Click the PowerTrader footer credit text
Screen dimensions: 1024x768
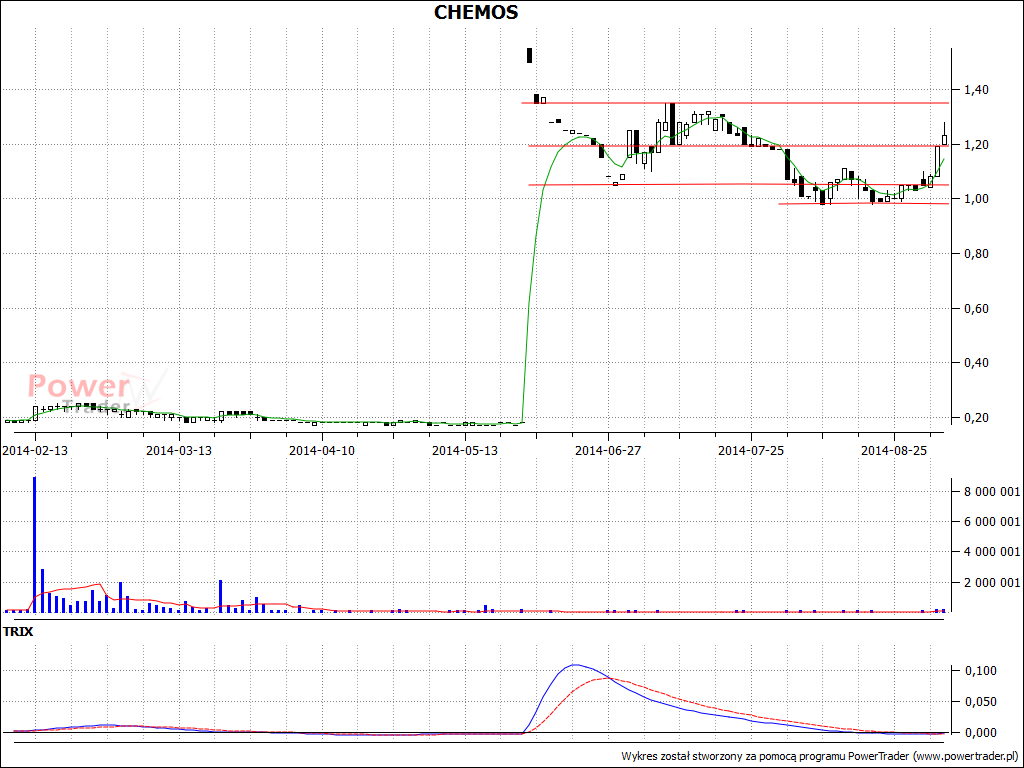(820, 756)
